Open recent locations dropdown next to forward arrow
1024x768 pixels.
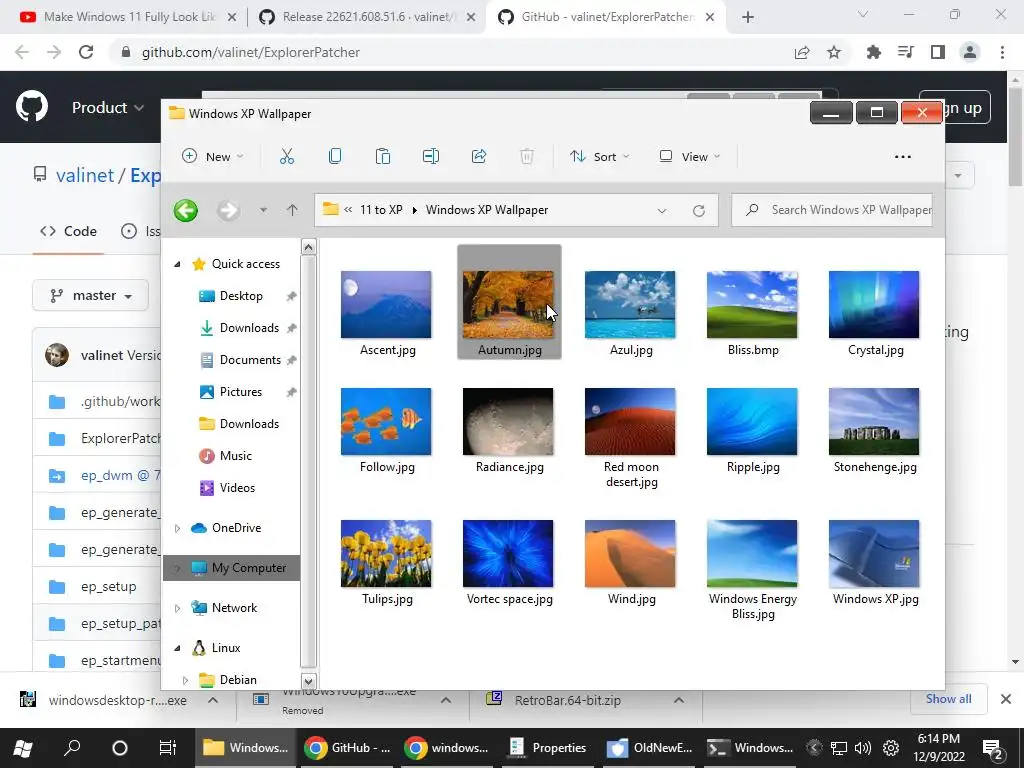coord(263,210)
